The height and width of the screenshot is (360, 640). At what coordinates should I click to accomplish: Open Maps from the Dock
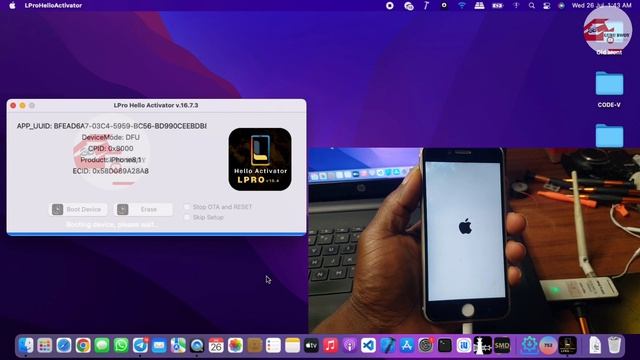click(x=178, y=345)
